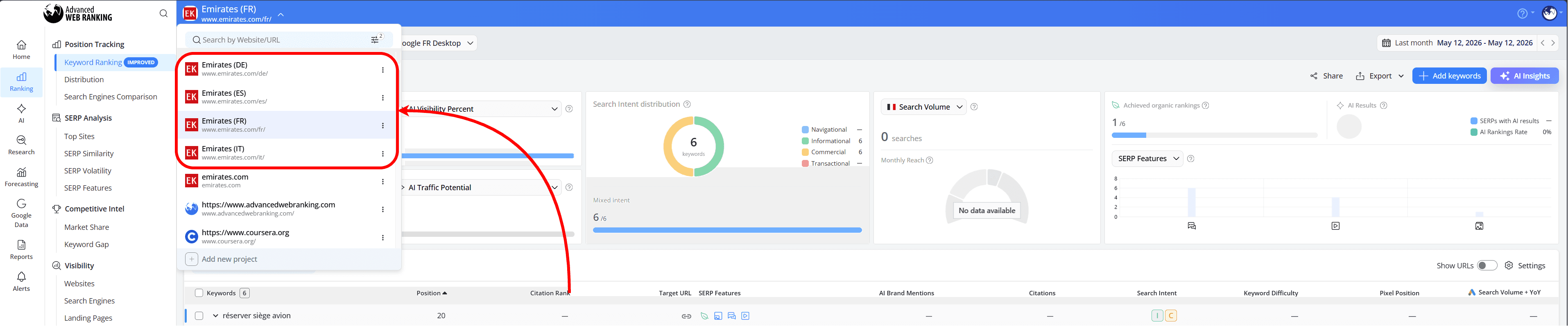This screenshot has width=1568, height=326.
Task: Open the user account avatar menu
Action: coord(1549,13)
